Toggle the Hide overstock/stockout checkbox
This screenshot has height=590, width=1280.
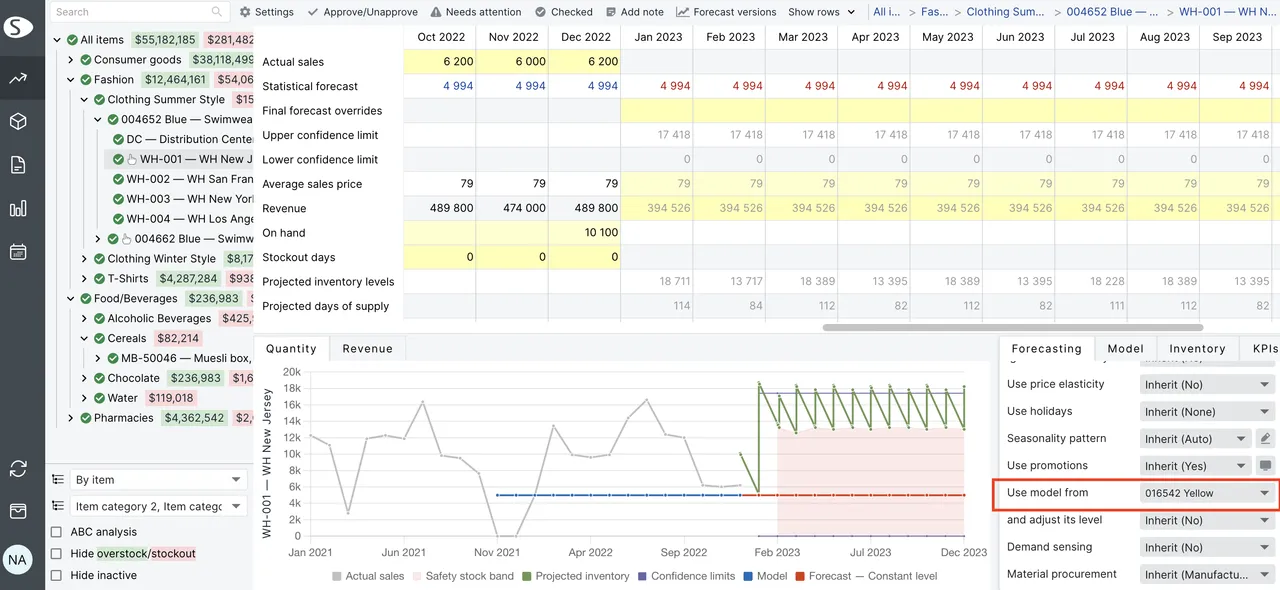(x=57, y=553)
